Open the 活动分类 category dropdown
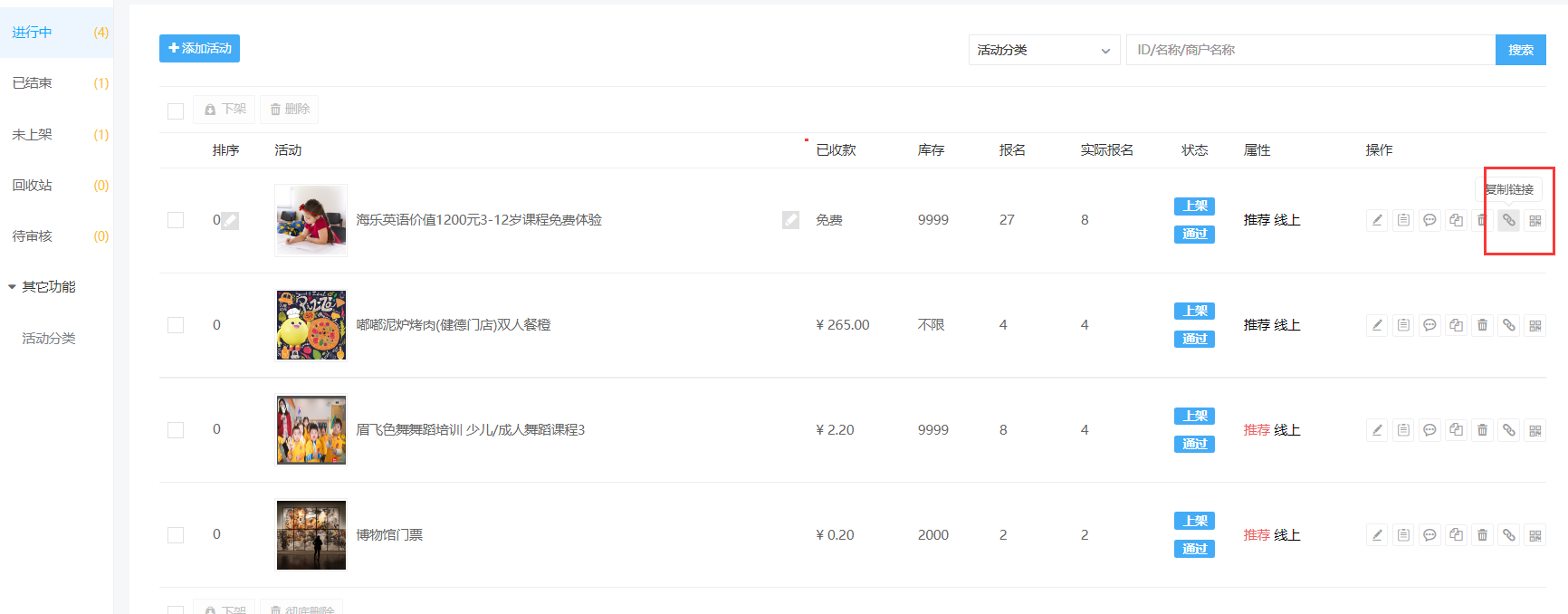 pyautogui.click(x=1044, y=50)
